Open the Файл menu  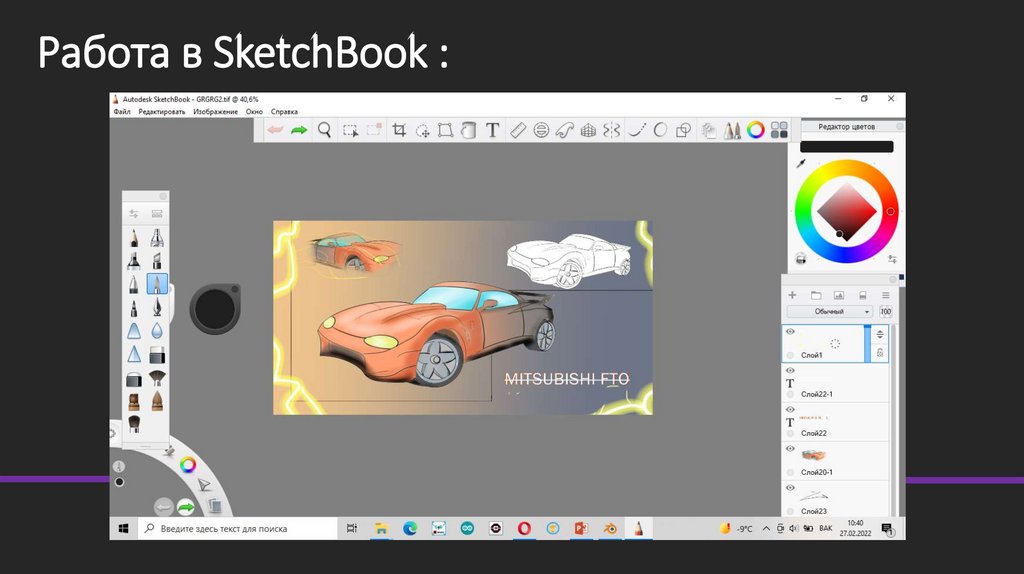click(122, 112)
